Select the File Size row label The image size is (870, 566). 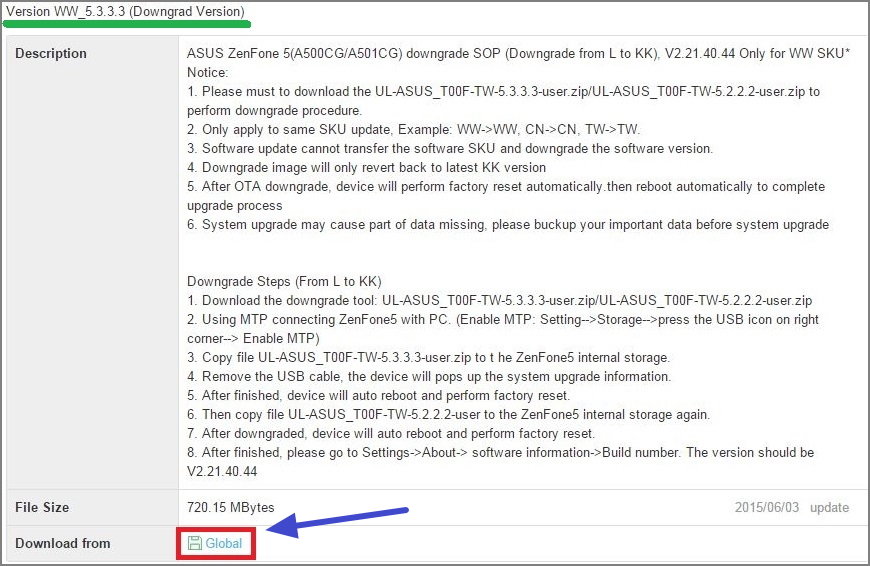point(42,507)
